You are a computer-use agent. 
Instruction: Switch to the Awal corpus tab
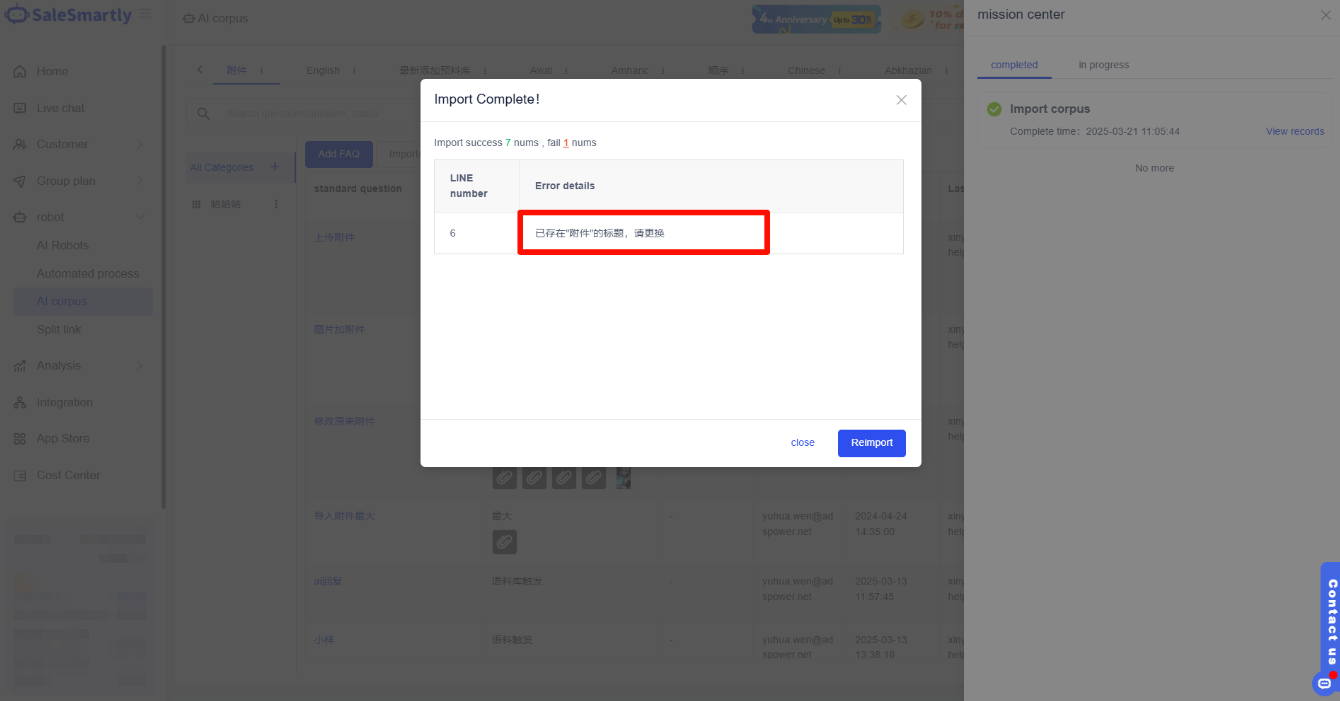(541, 71)
